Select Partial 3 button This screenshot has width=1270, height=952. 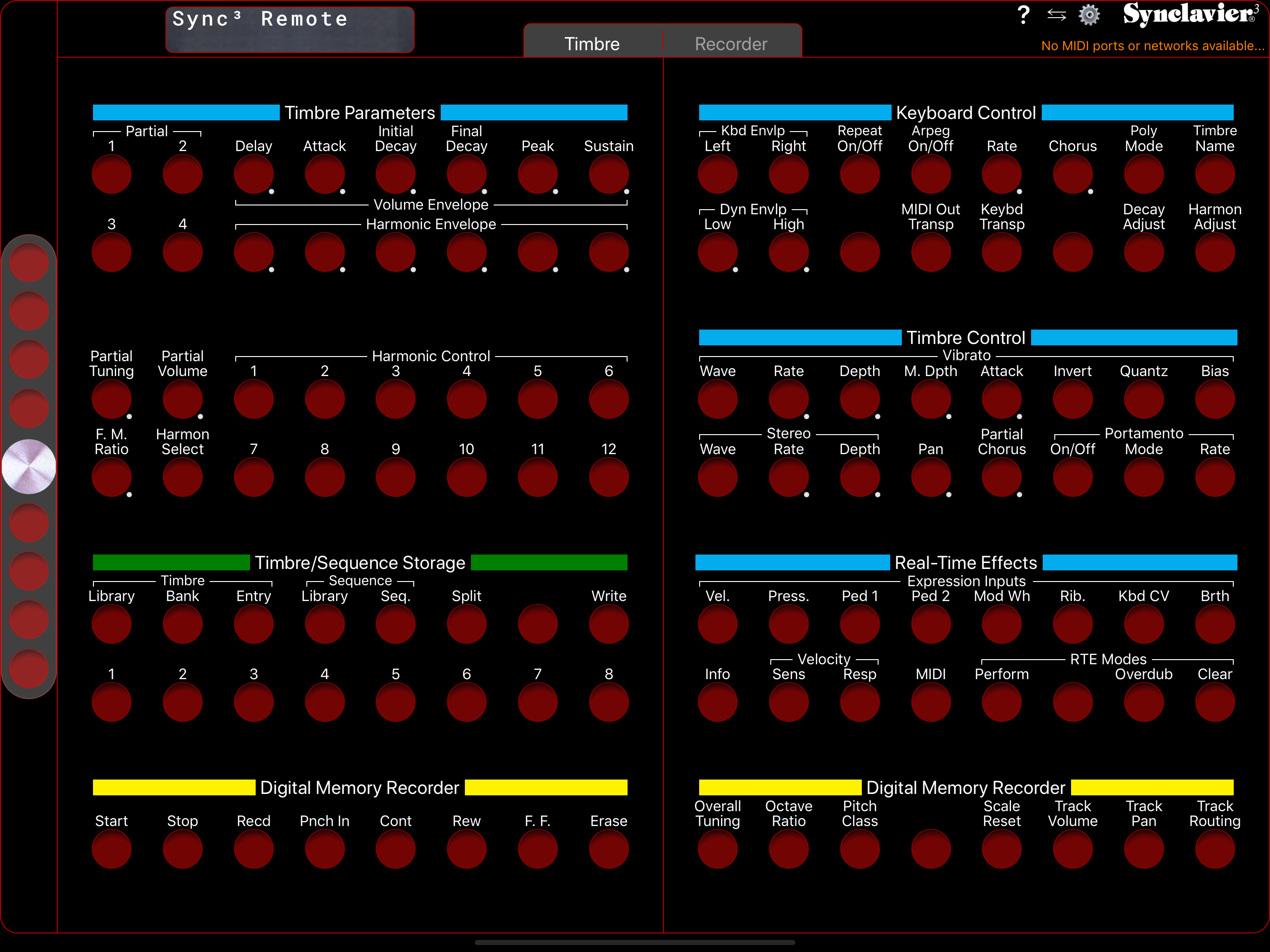click(x=112, y=252)
